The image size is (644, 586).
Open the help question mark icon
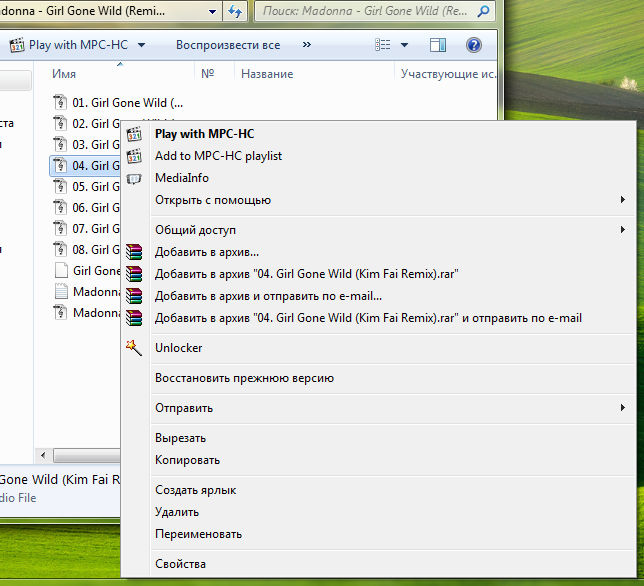tap(474, 45)
